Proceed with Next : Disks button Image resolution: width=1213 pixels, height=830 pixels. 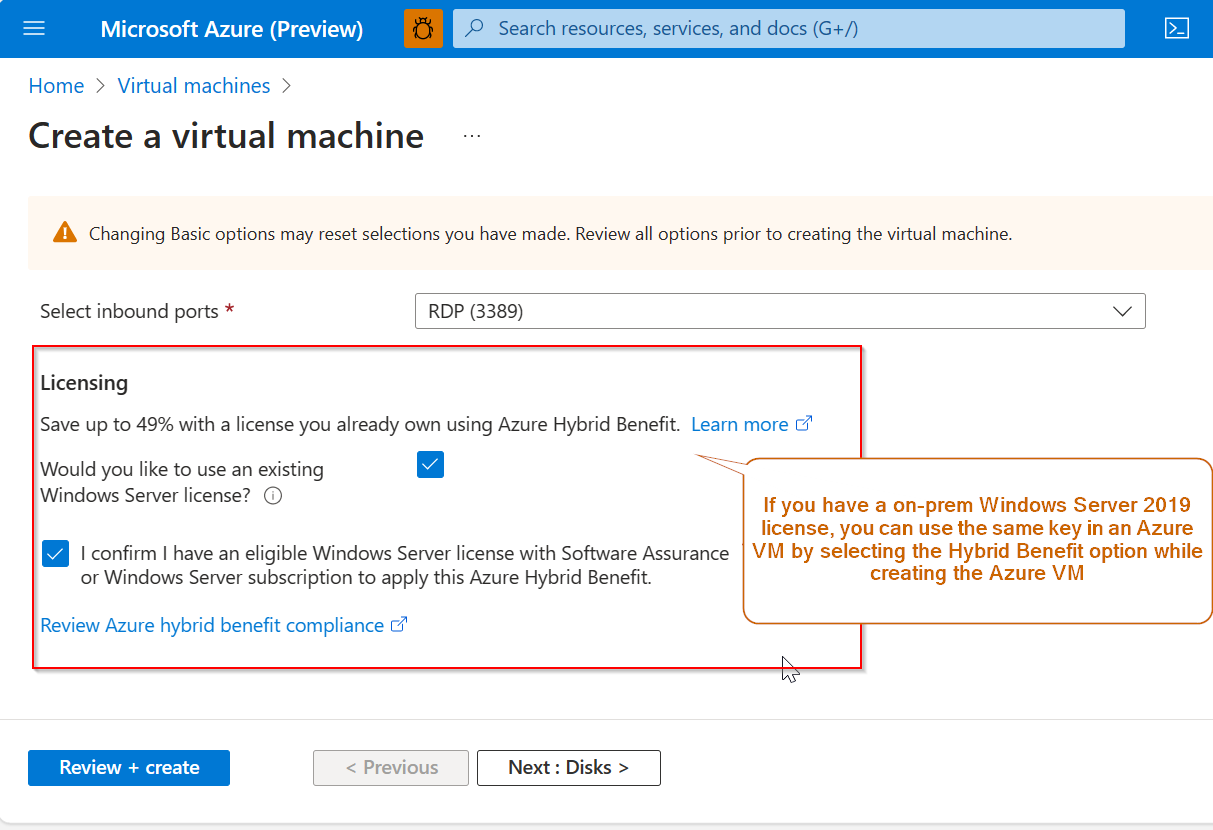[x=569, y=768]
